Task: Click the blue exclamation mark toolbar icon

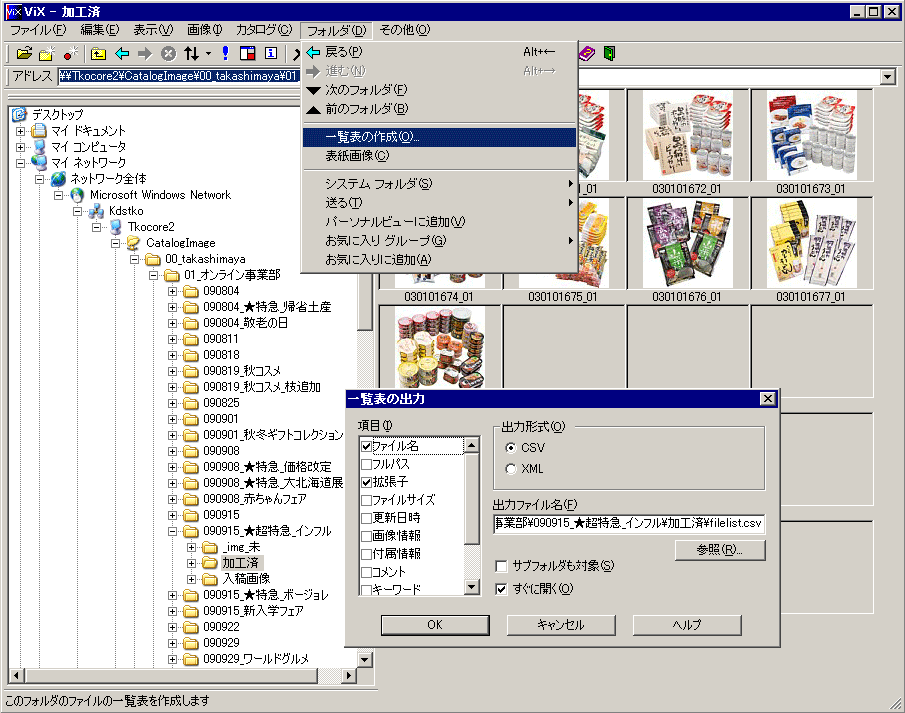Action: tap(226, 53)
